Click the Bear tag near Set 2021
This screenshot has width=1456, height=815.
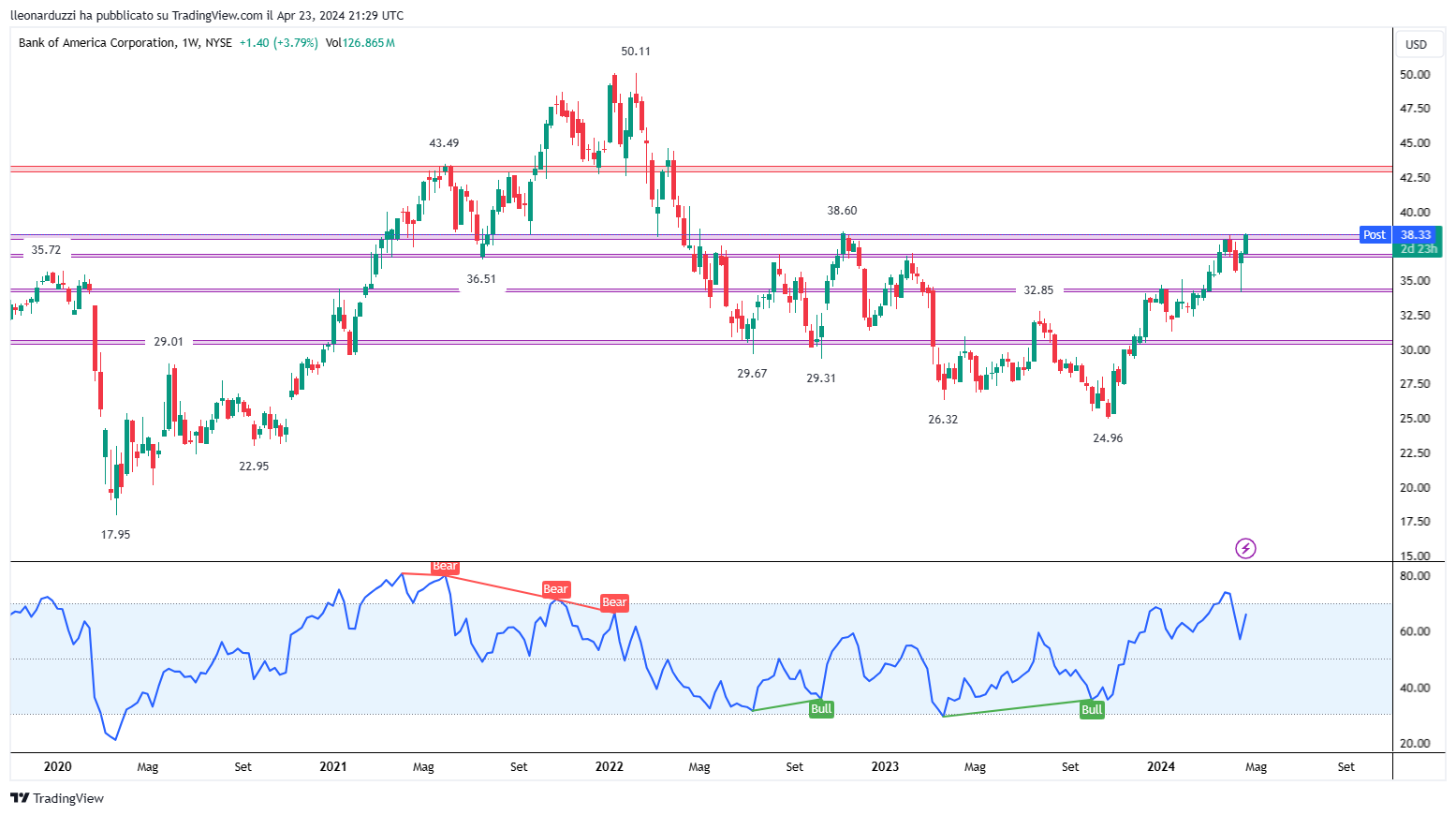(556, 589)
